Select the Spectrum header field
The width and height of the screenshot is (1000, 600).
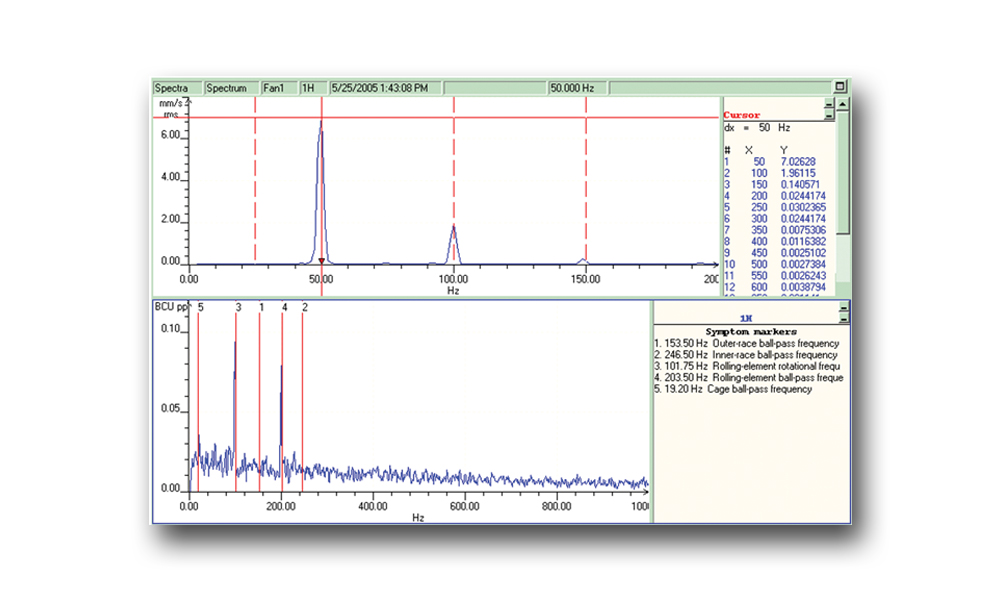(232, 88)
